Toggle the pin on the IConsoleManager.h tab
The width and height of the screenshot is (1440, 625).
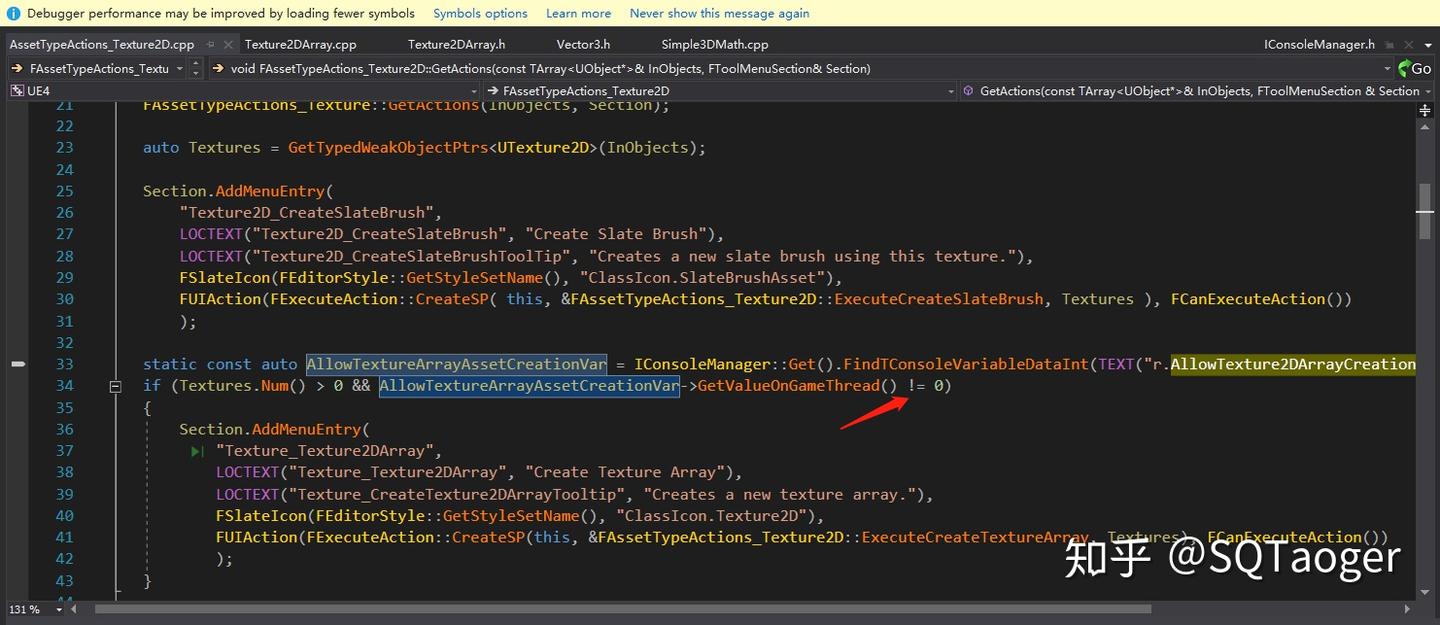pos(1389,44)
